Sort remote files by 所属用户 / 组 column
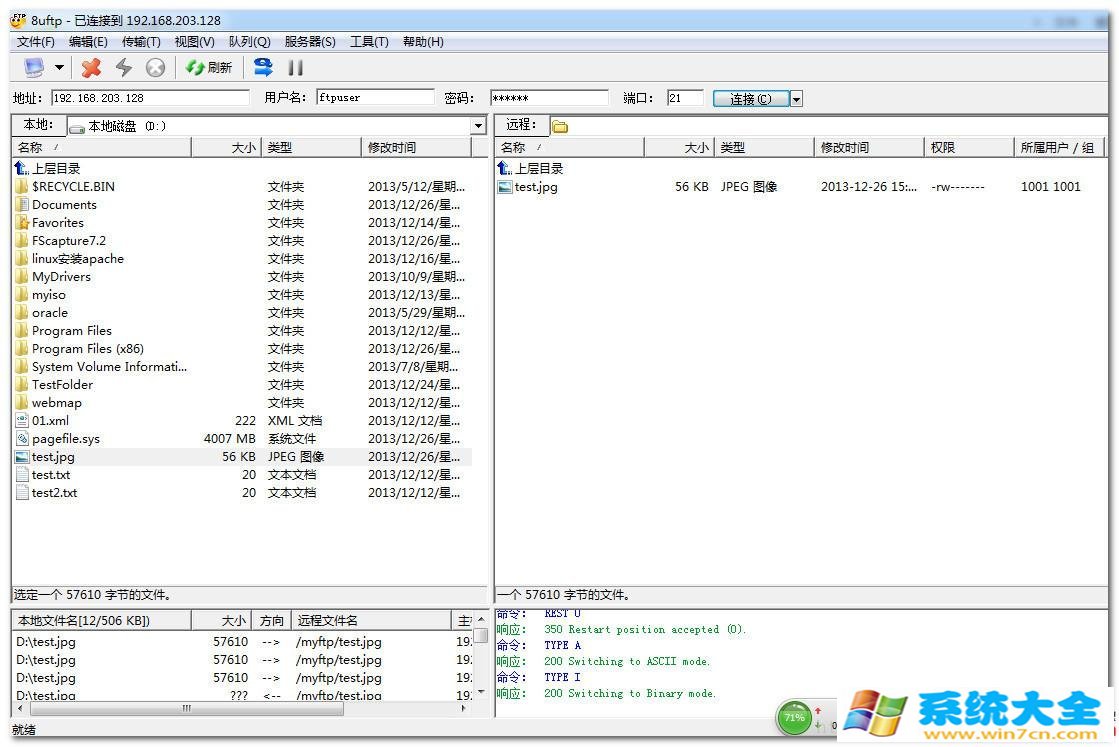Viewport: 1119px width, 747px height. [x=1059, y=148]
